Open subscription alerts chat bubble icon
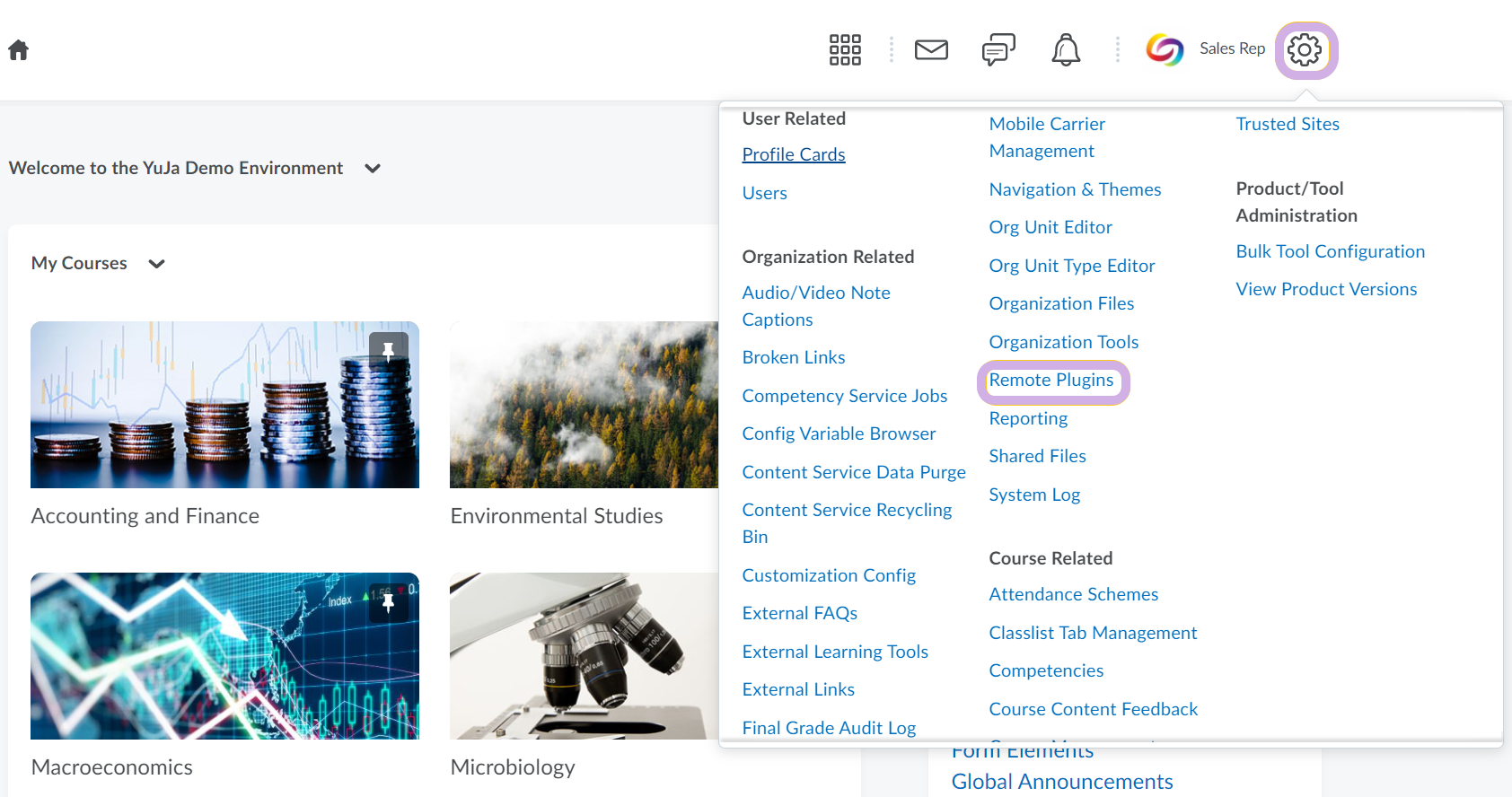The width and height of the screenshot is (1512, 797). point(998,49)
